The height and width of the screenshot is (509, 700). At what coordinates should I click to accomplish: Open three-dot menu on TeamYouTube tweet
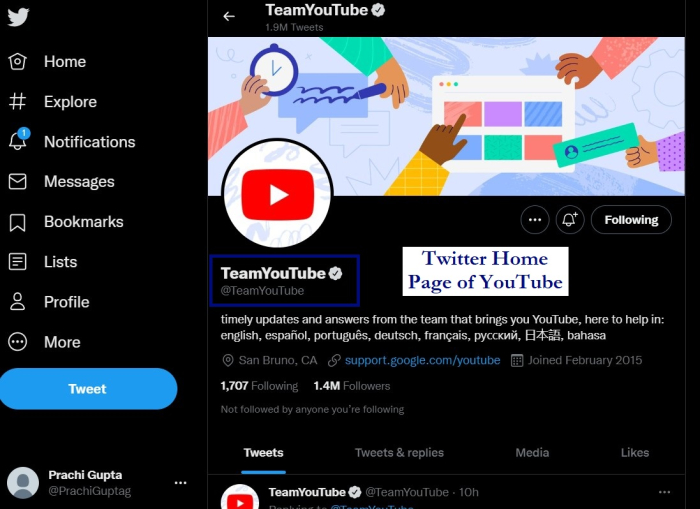(x=664, y=492)
